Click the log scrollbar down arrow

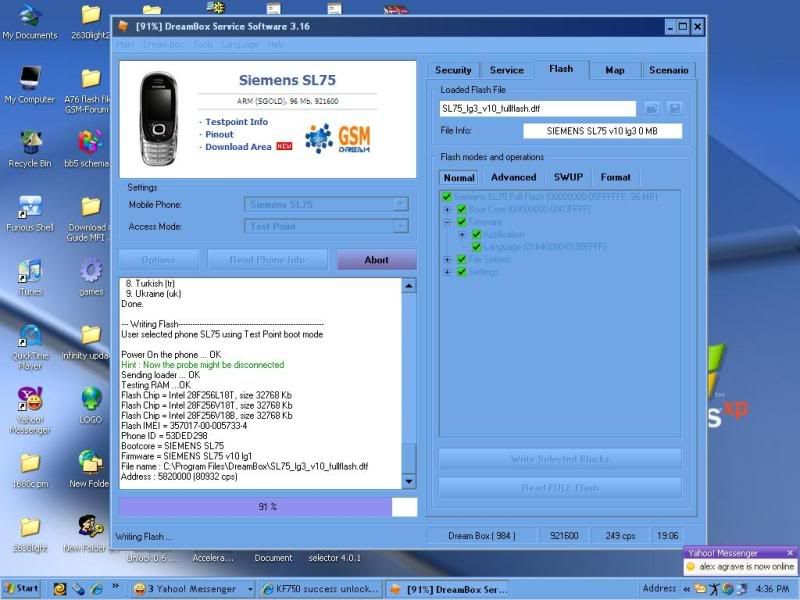(x=409, y=481)
